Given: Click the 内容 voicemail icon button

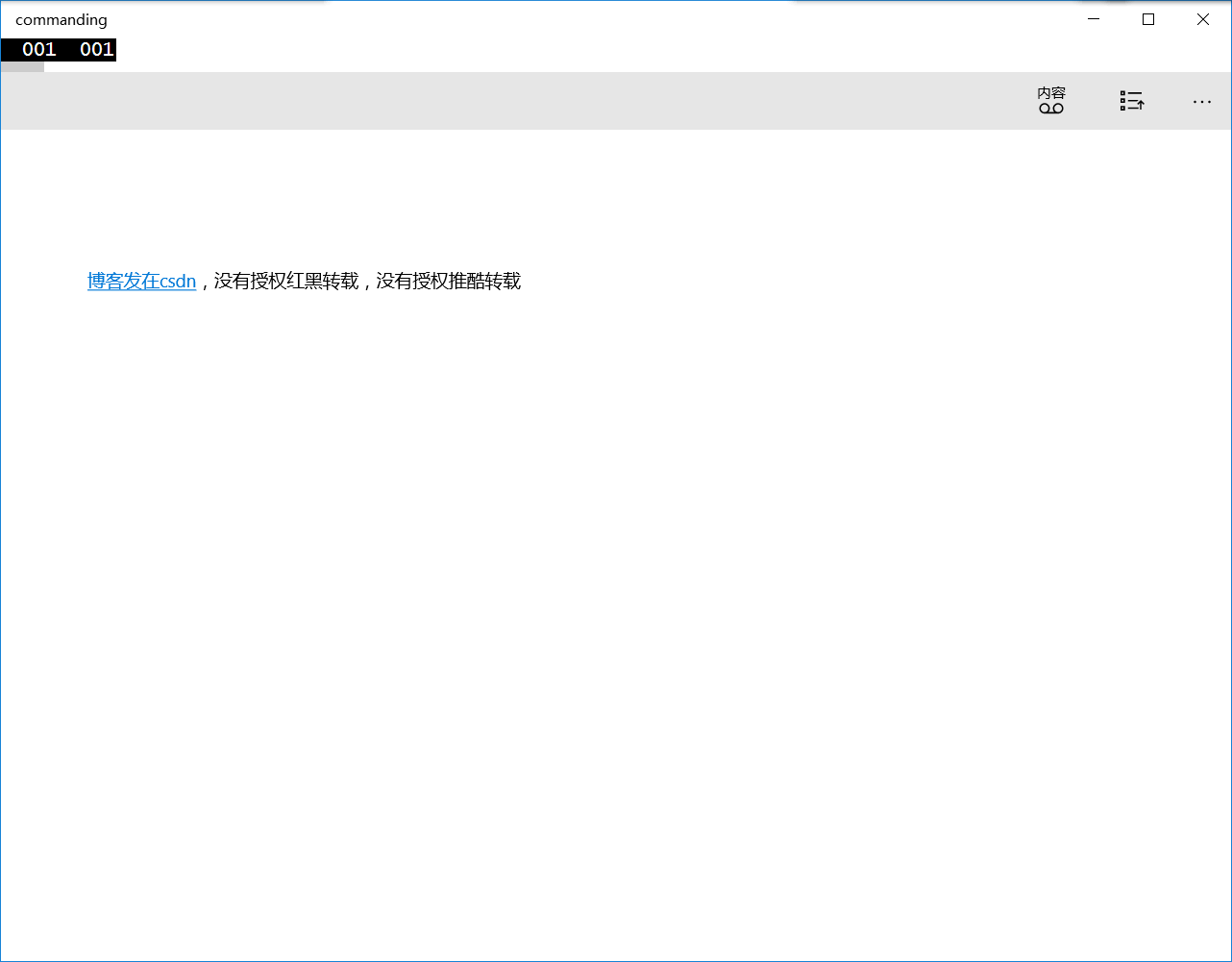Looking at the screenshot, I should (x=1051, y=101).
